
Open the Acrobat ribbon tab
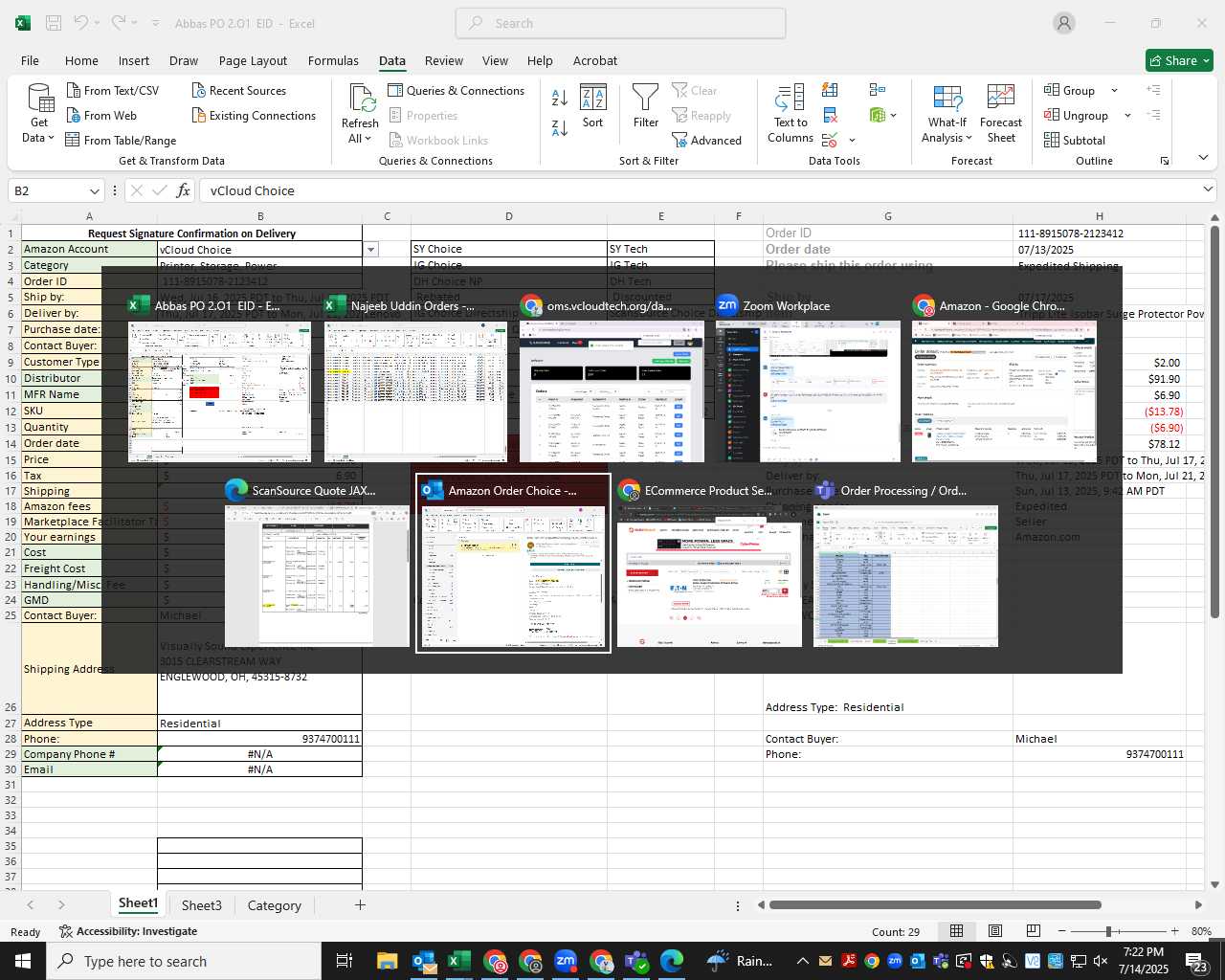coord(595,60)
